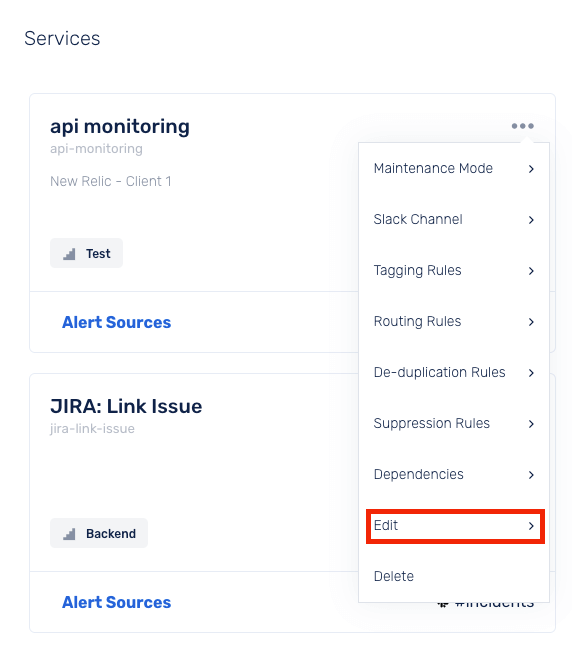This screenshot has height=648, width=572.
Task: Click the Test escalation policy tag
Action: pos(86,253)
